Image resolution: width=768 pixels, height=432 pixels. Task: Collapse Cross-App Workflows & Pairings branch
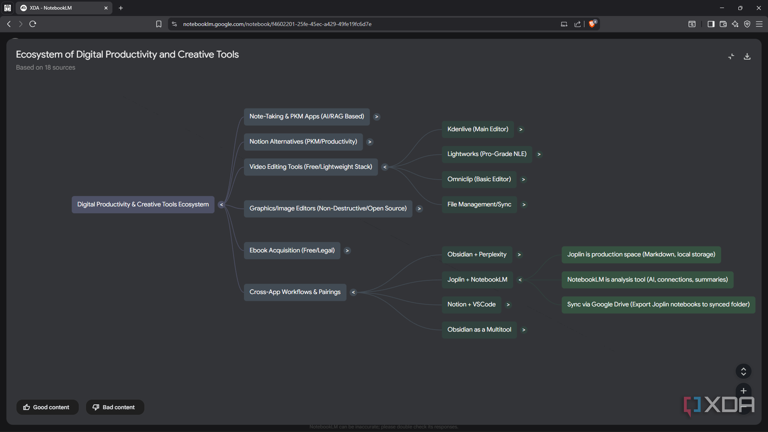pyautogui.click(x=353, y=292)
